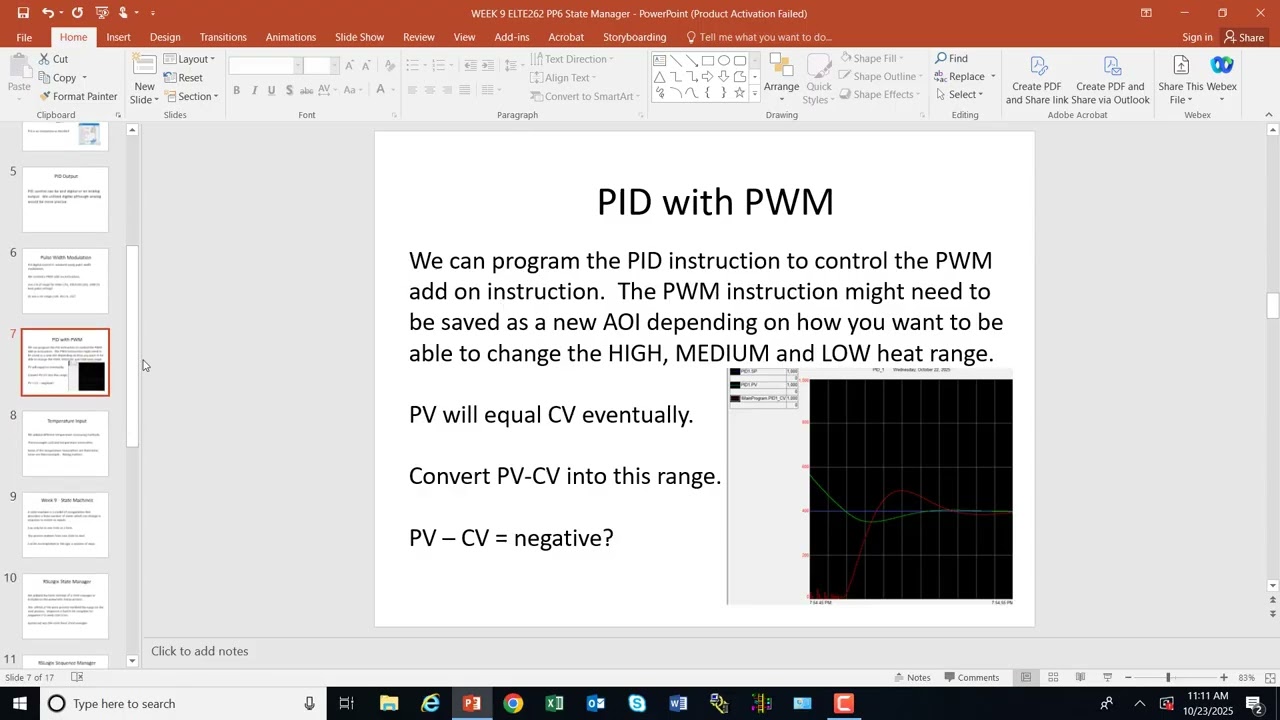Click the spell check icon in status bar
The image size is (1280, 720).
(77, 678)
